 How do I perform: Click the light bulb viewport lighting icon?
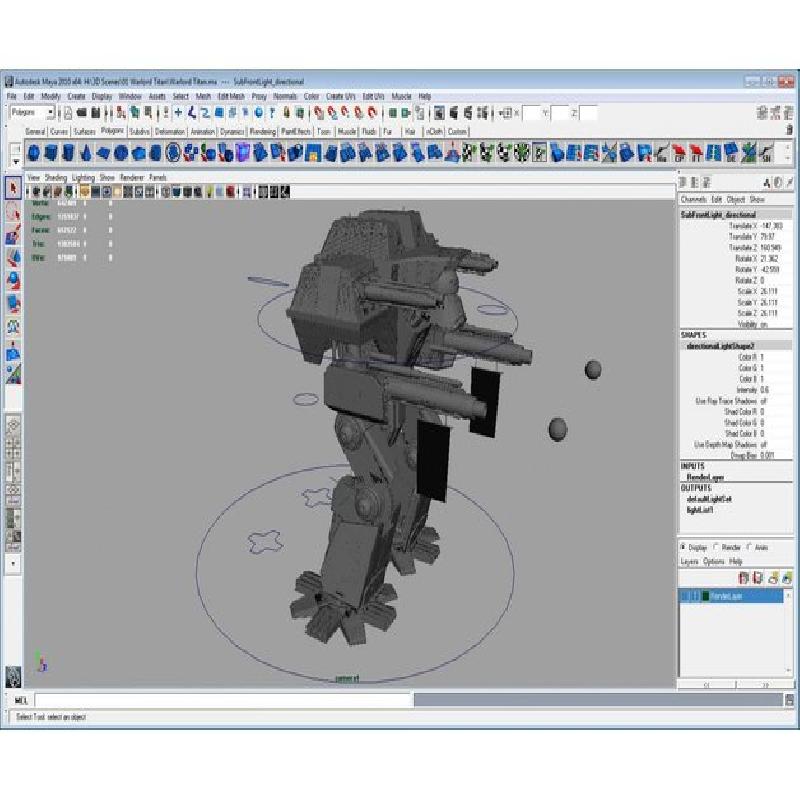click(x=209, y=192)
